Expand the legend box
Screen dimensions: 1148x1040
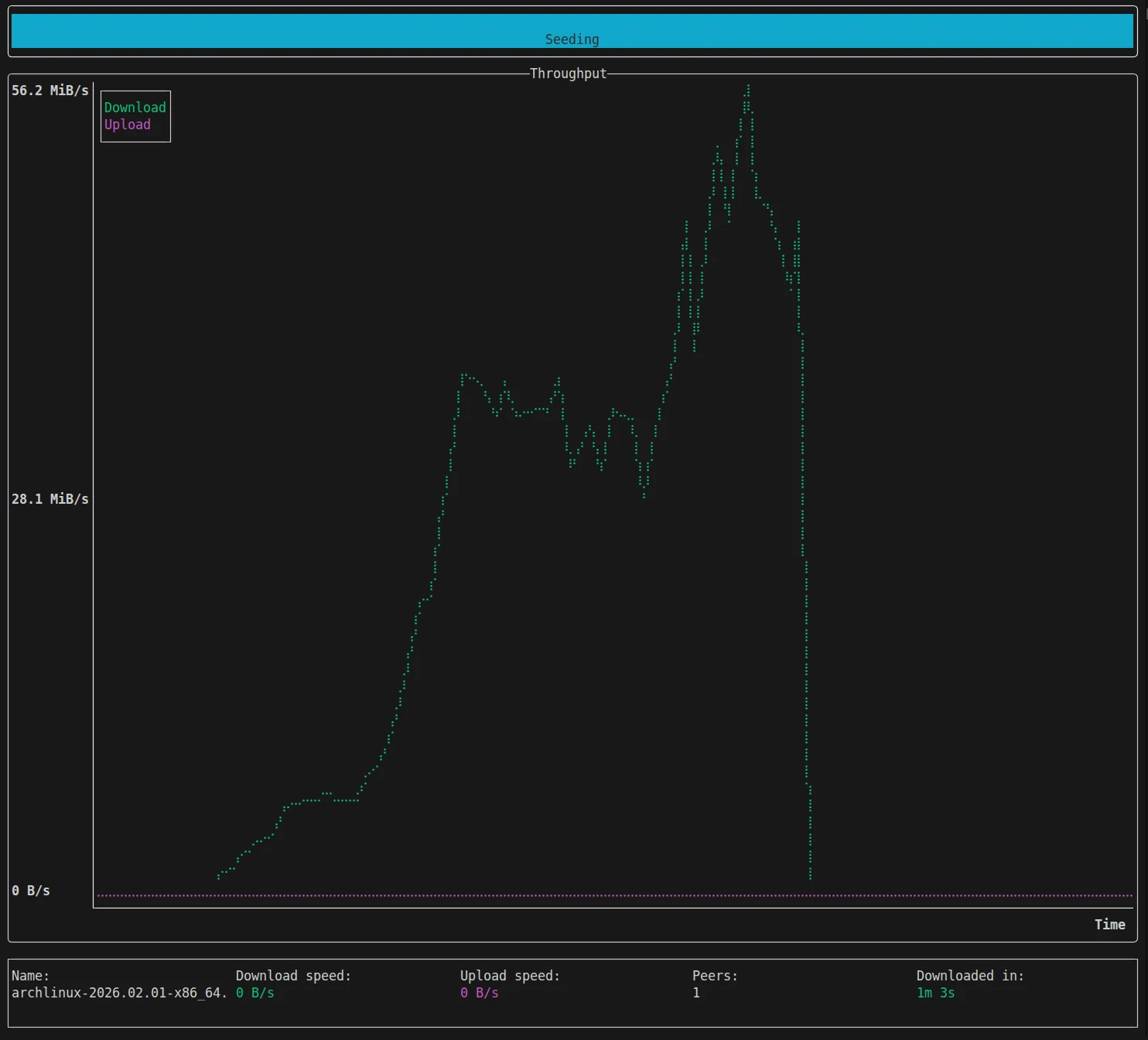pos(135,116)
